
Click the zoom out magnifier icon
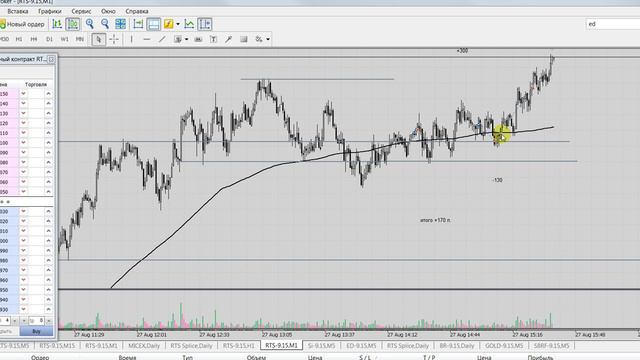point(105,24)
